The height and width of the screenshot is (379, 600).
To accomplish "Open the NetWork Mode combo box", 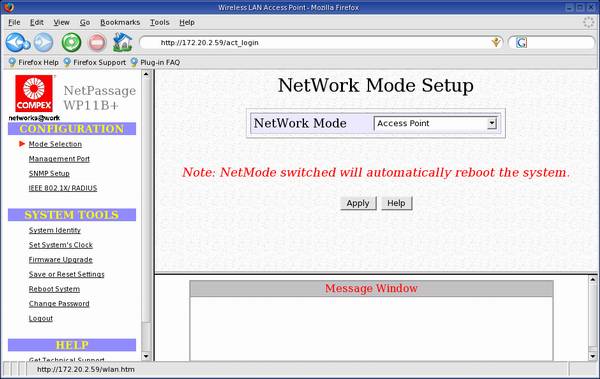I will tap(435, 123).
